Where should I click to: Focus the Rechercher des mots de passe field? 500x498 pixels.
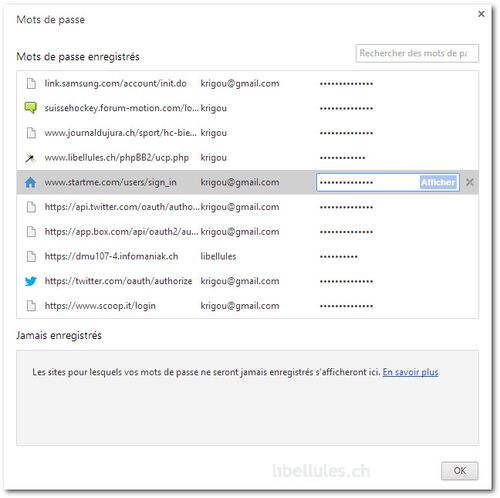pyautogui.click(x=417, y=53)
